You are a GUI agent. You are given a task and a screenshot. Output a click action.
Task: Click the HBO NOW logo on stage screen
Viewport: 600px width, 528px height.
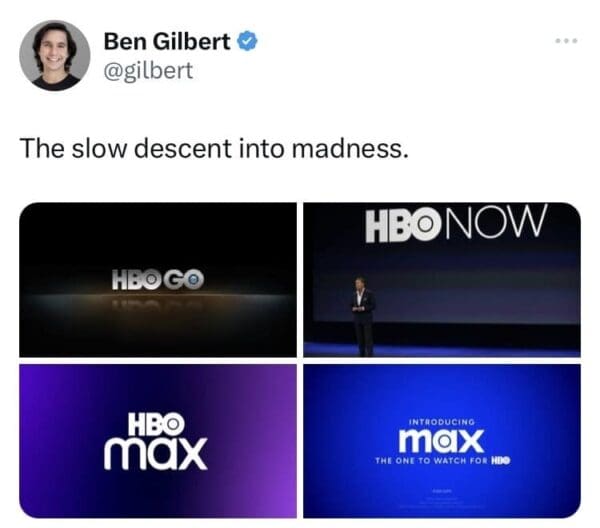(457, 223)
